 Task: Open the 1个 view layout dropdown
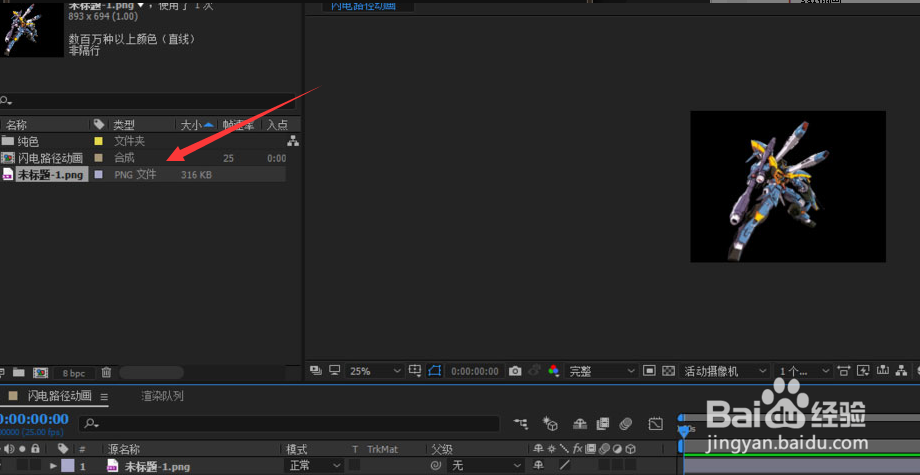(803, 371)
